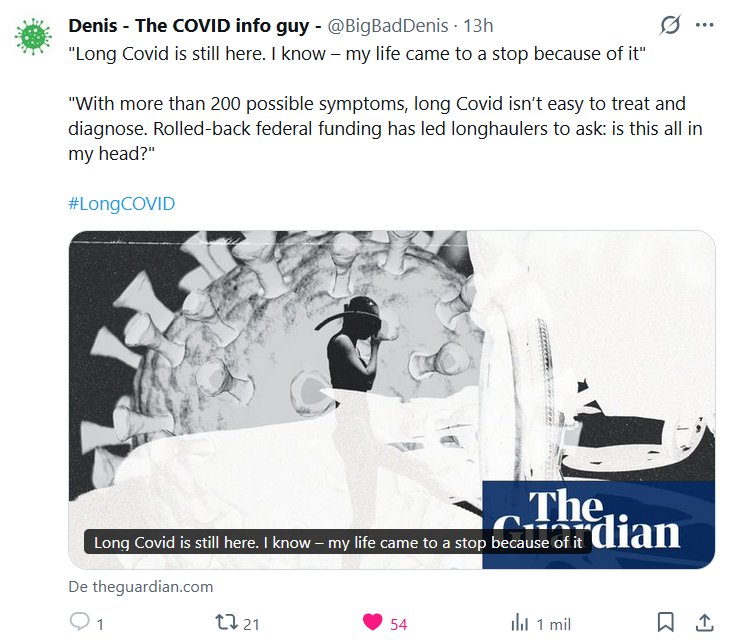Click the reply count 1
The image size is (732, 642).
[100, 624]
